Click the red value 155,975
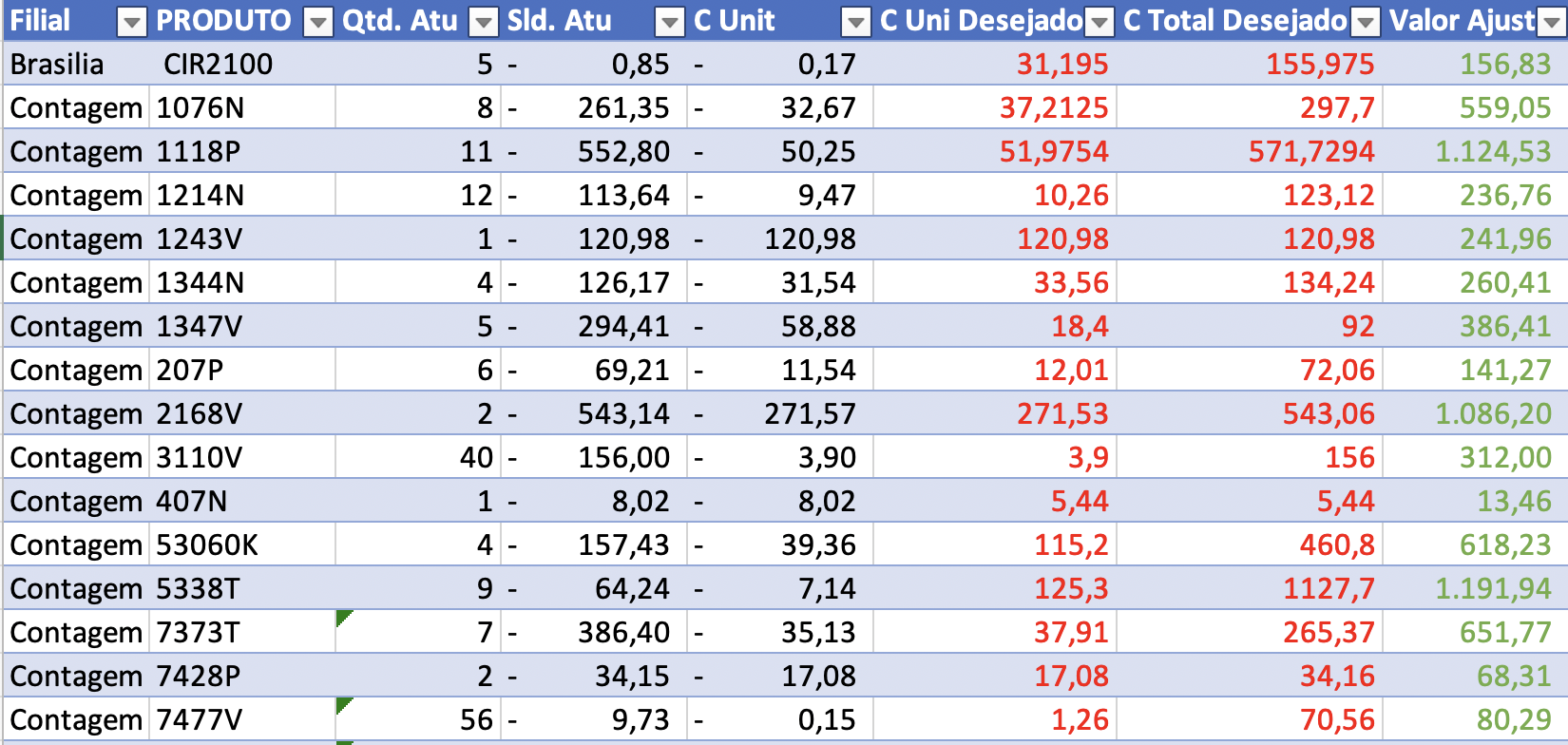 [x=1320, y=64]
